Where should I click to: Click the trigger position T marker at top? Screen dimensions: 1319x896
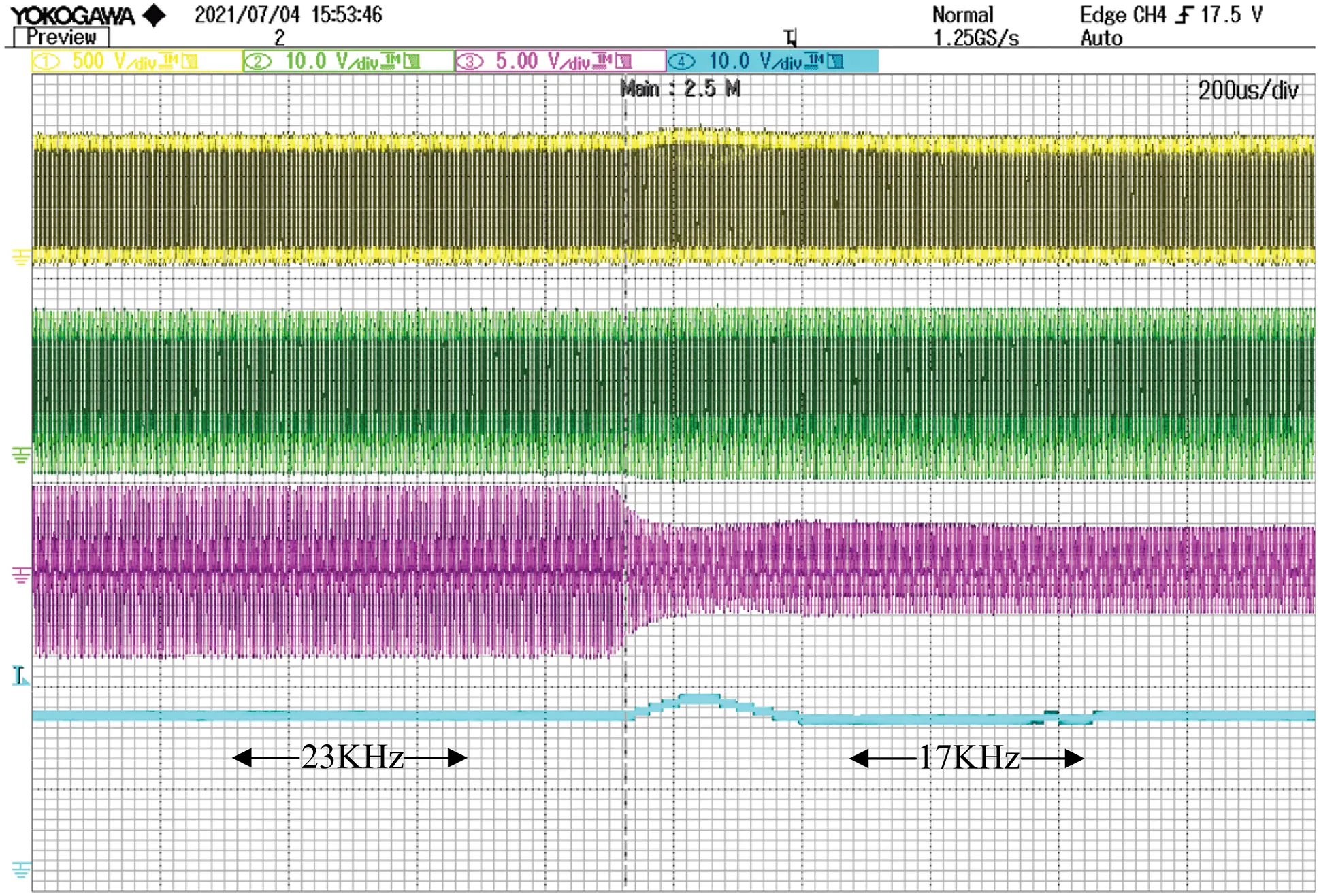pos(790,37)
